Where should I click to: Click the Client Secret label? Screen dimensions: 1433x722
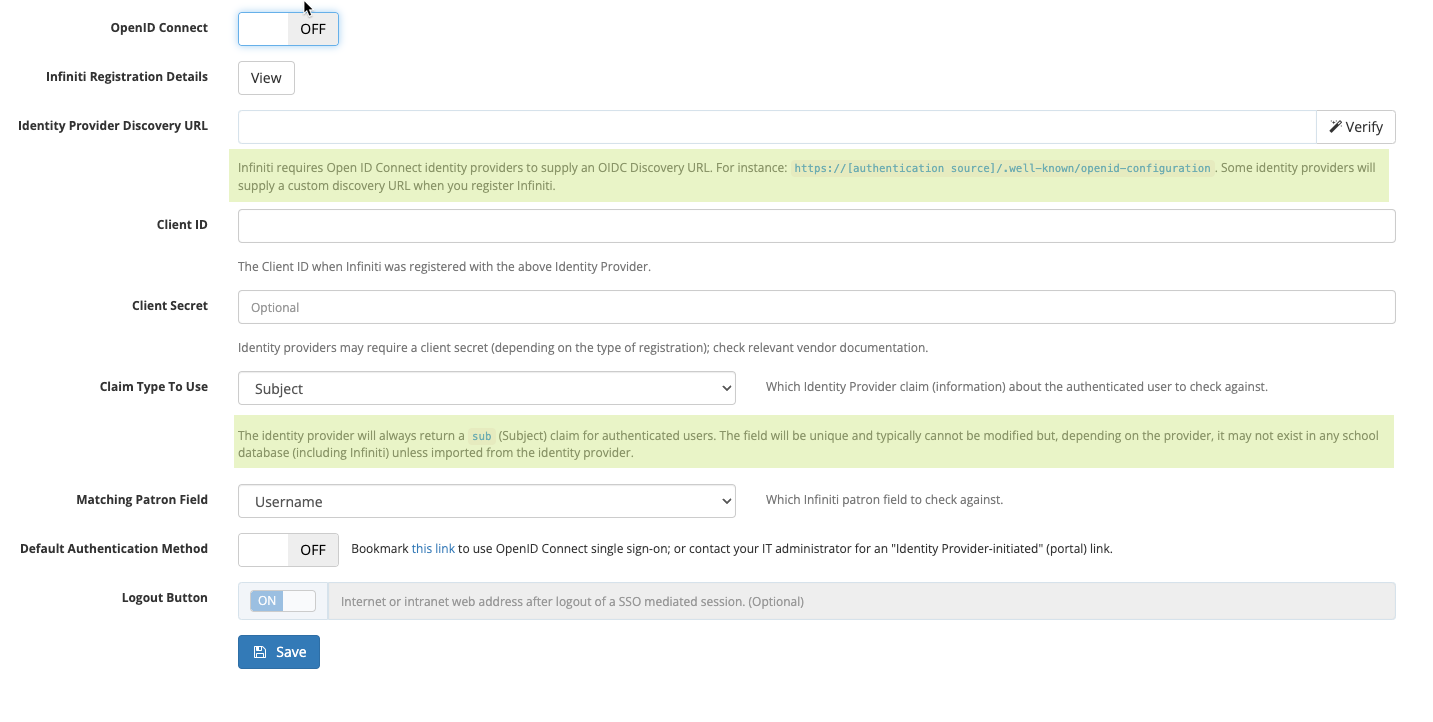(x=170, y=306)
